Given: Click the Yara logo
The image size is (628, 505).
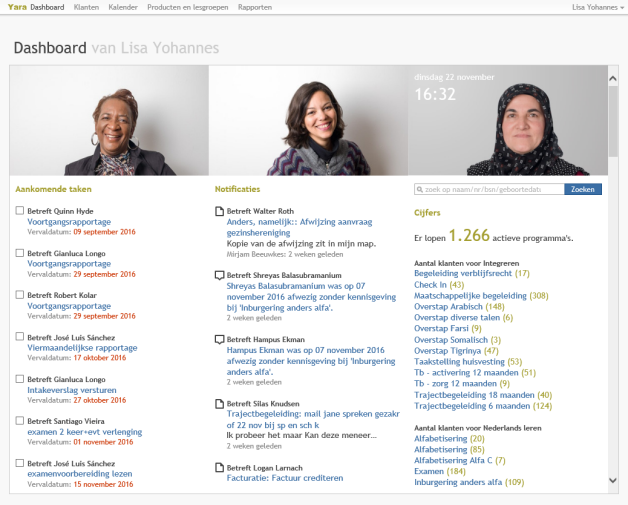Looking at the screenshot, I should (x=17, y=7).
